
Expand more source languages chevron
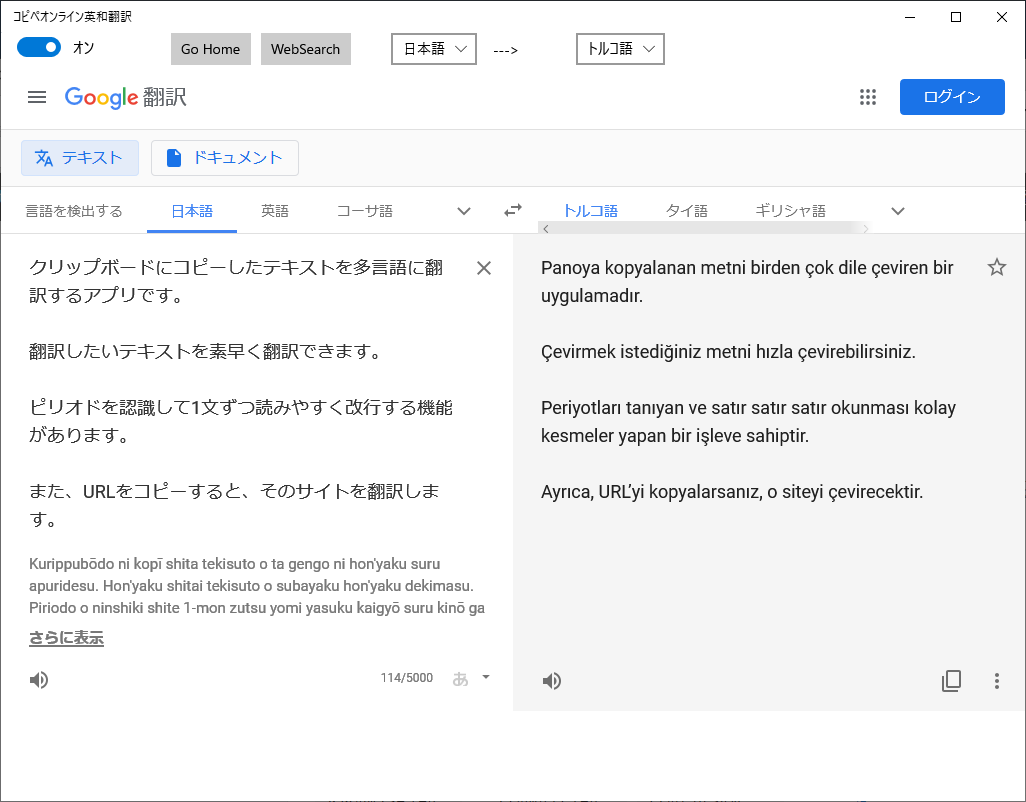pyautogui.click(x=464, y=211)
